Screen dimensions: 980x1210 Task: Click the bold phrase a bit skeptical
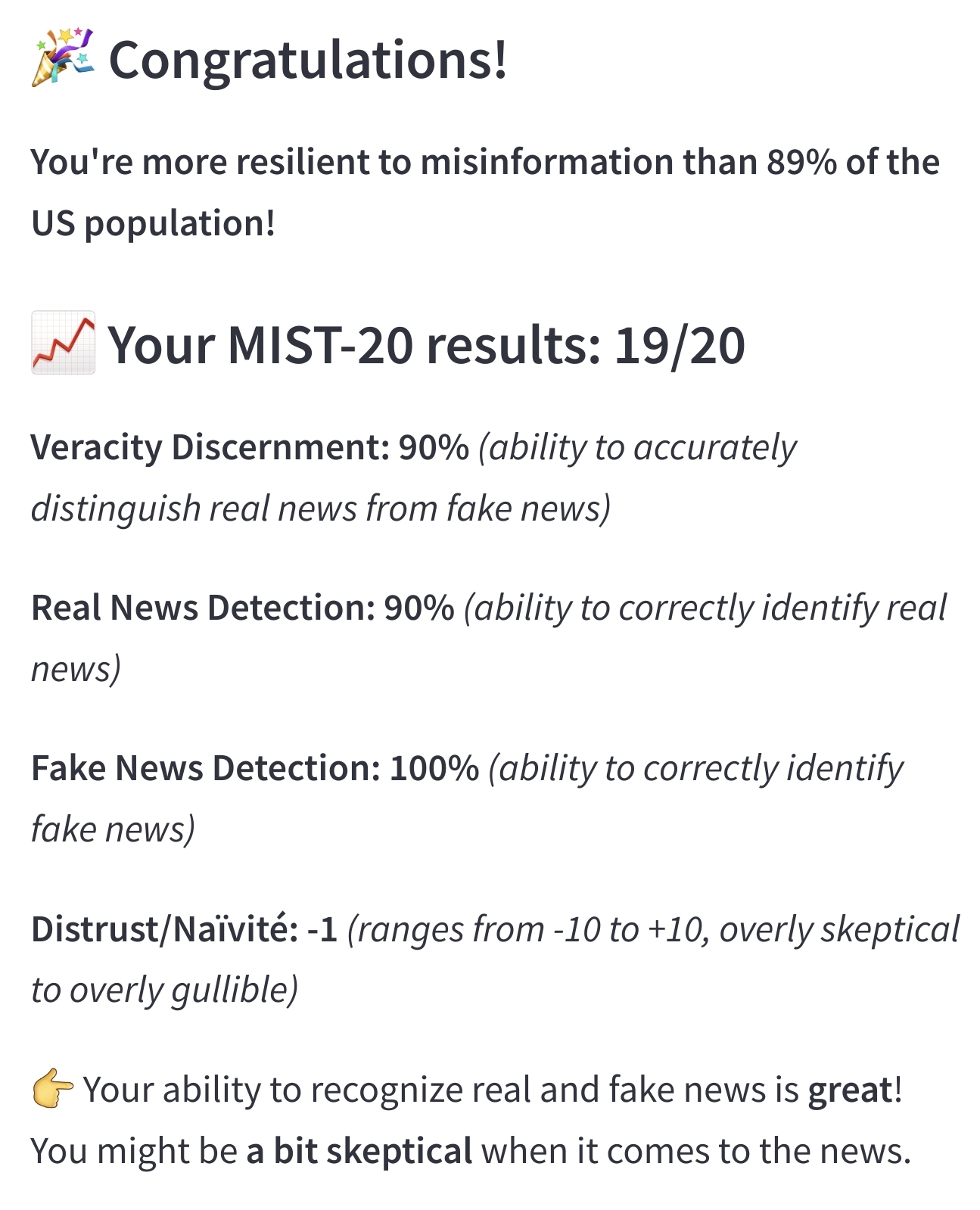click(359, 1151)
